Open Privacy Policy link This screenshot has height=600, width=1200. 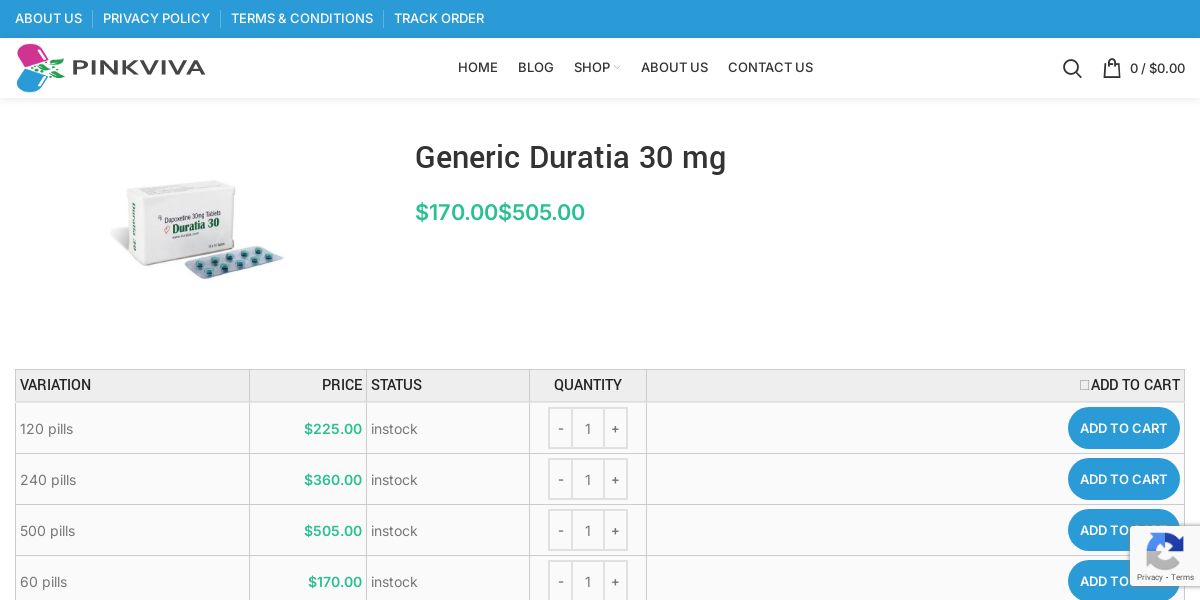click(x=156, y=18)
